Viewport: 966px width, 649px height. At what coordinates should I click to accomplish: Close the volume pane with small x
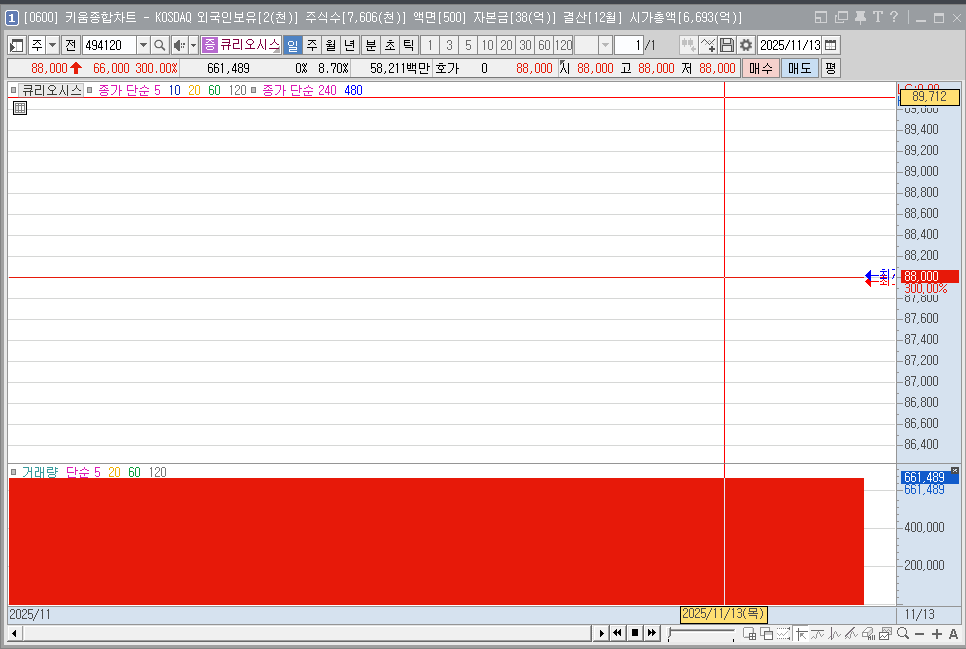[954, 470]
